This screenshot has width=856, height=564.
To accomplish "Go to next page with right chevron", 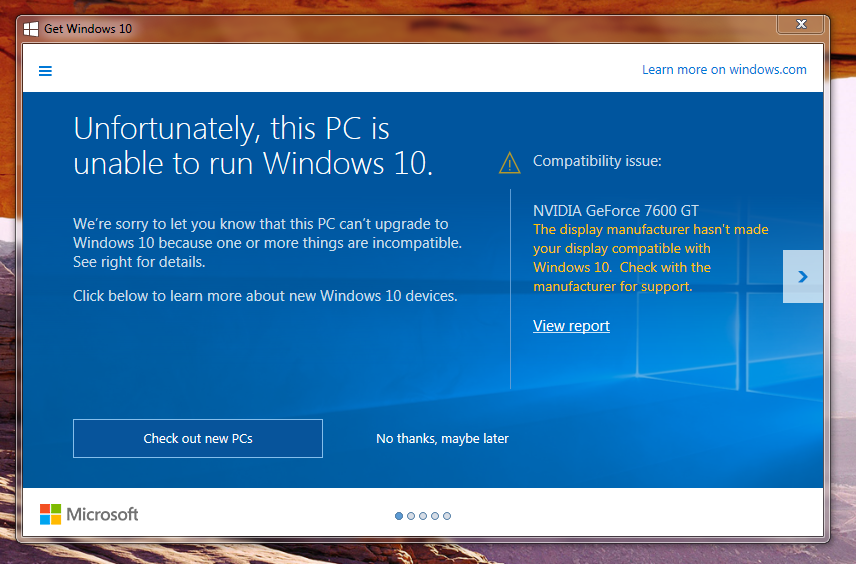I will [802, 277].
